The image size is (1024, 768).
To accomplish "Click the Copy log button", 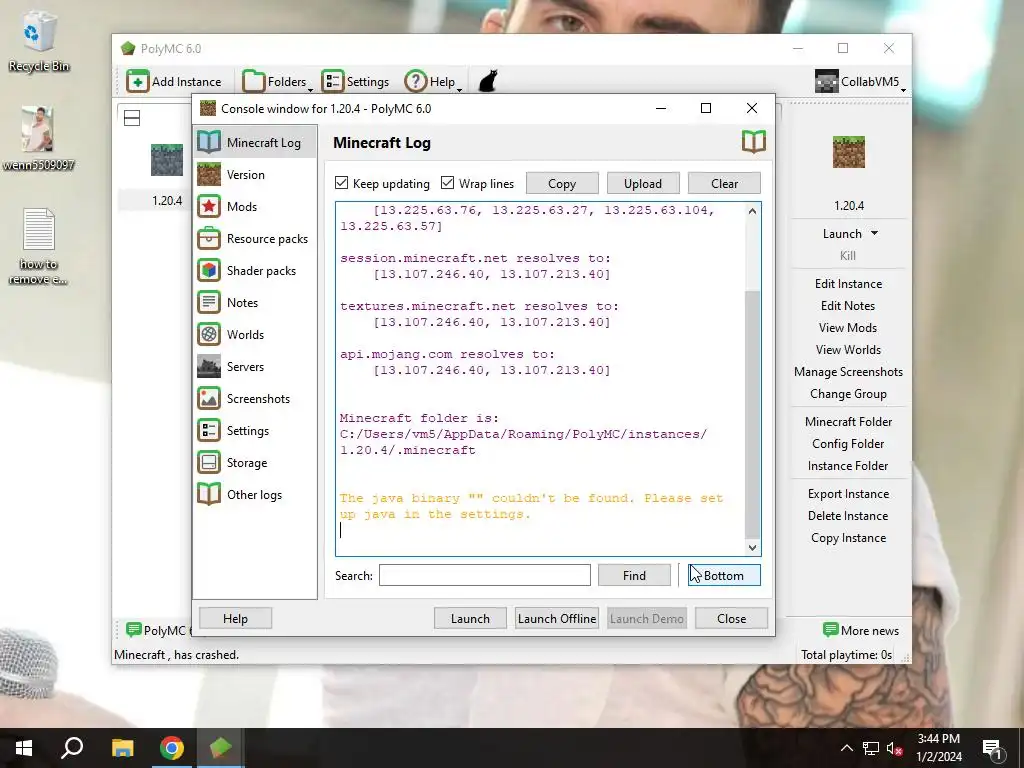I will tap(562, 184).
